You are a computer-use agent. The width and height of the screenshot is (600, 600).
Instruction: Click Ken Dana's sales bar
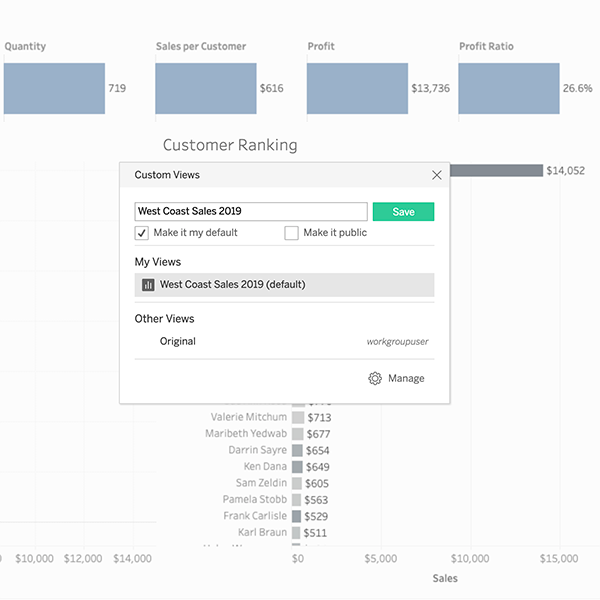coord(296,467)
